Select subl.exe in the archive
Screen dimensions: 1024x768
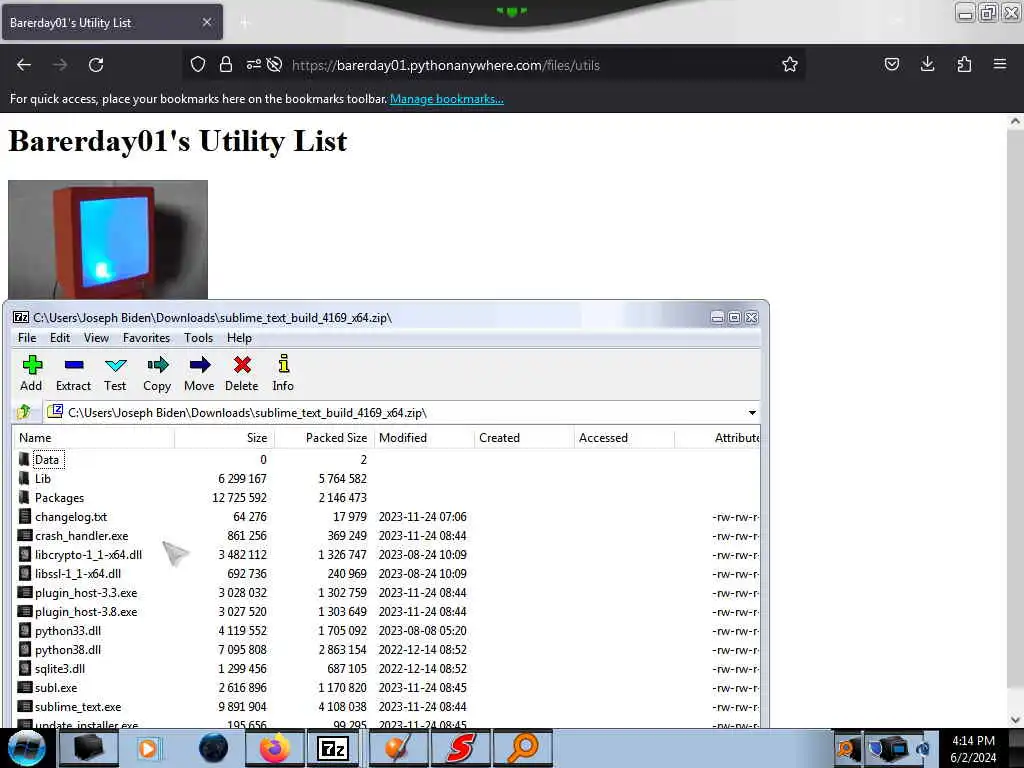coord(387,687)
